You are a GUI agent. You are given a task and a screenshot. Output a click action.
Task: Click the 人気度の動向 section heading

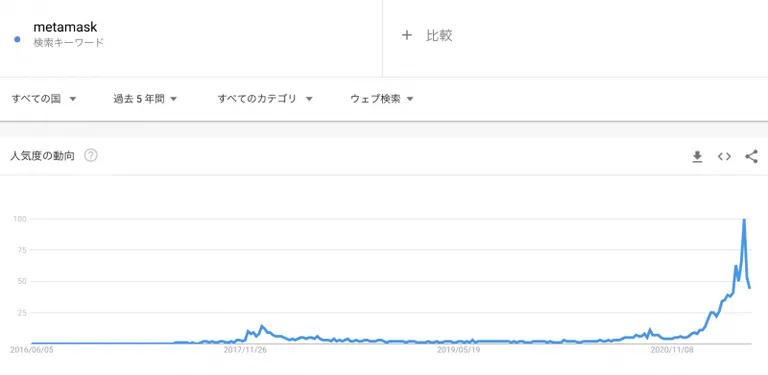click(43, 156)
